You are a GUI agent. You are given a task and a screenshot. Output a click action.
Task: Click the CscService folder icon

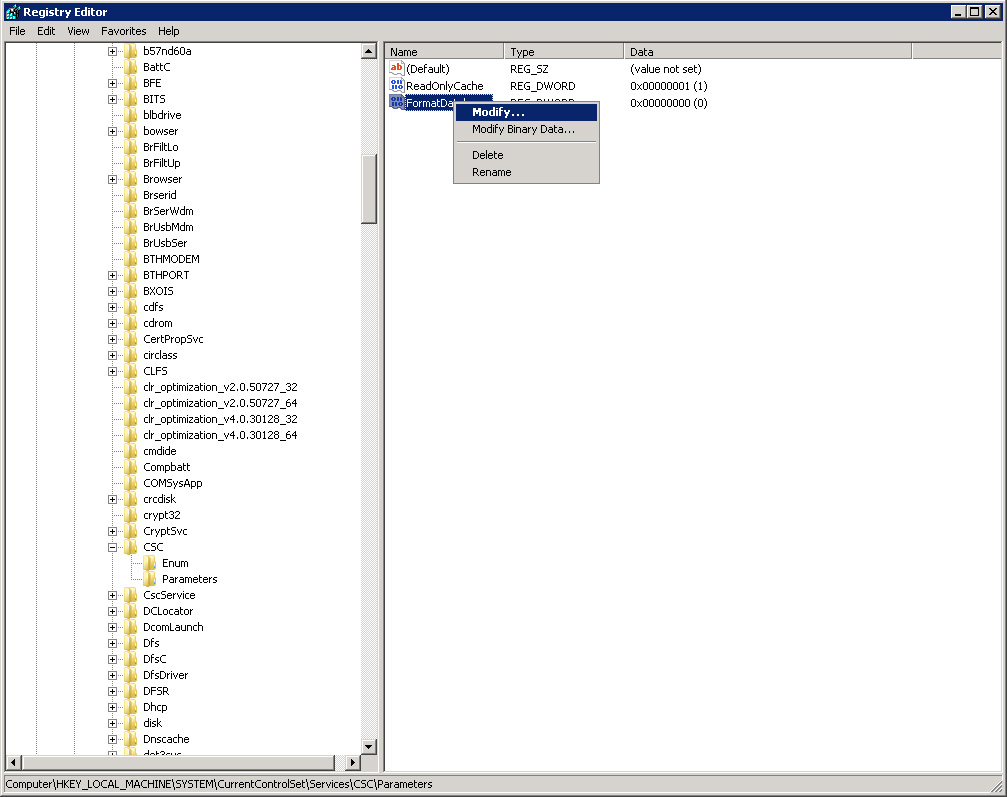point(130,595)
